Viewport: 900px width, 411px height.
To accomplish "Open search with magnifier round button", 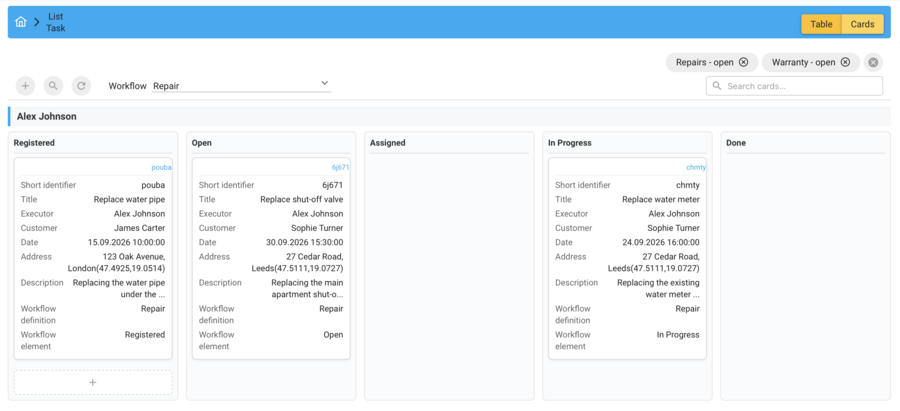I will (x=53, y=86).
